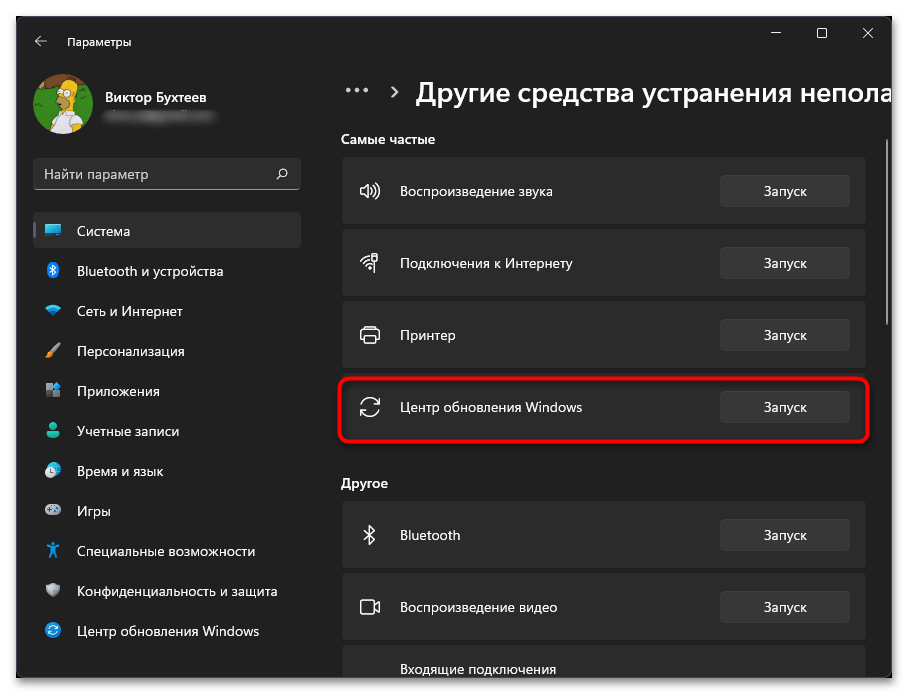Open Учетные записи person icon
Viewport: 908px width, 694px height.
53,430
